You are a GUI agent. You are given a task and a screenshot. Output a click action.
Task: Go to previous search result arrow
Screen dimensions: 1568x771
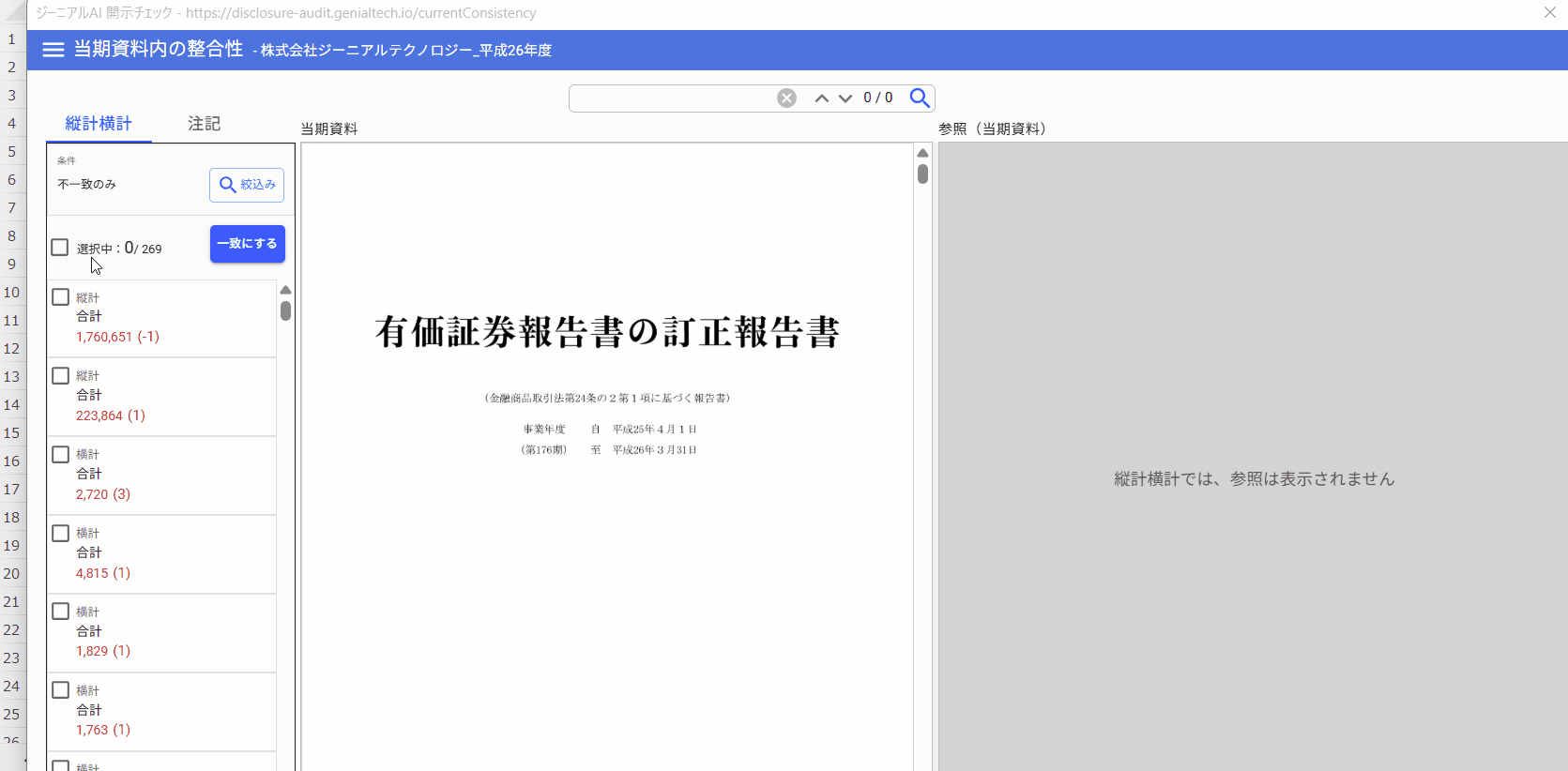click(821, 98)
